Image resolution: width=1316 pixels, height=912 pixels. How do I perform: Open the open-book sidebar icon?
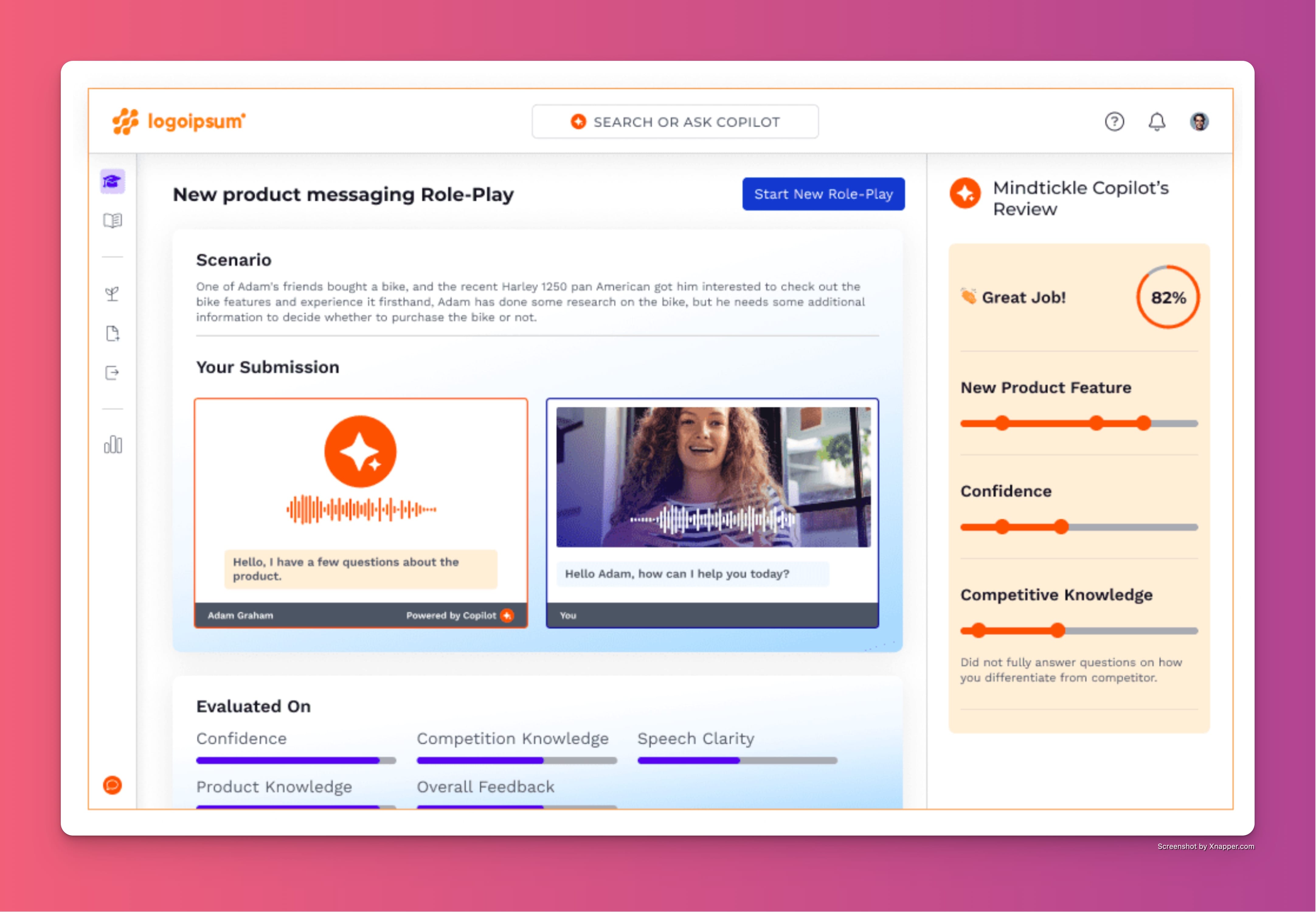tap(113, 221)
